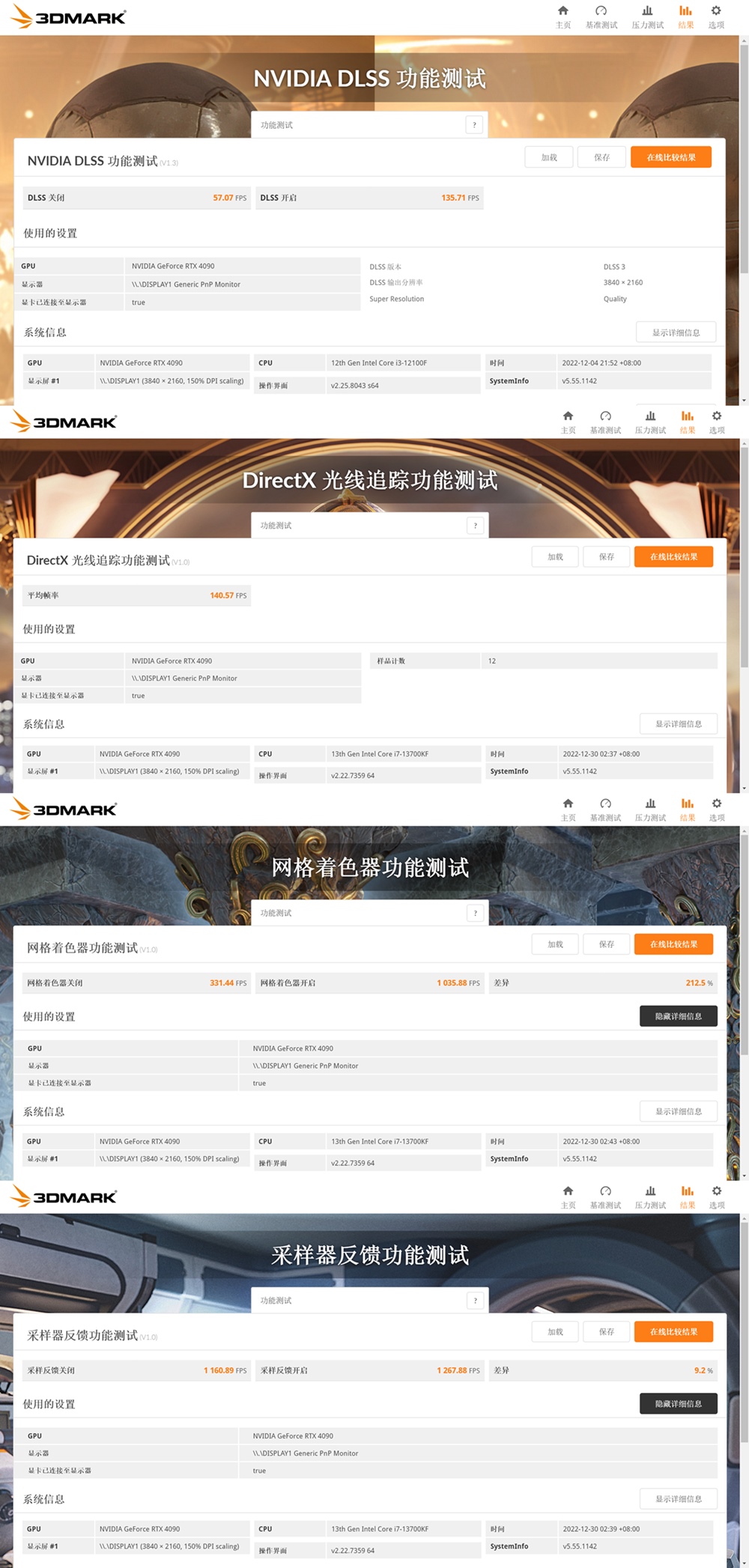
Task: Open 基准测试 in 网格着色器 window
Action: [x=606, y=809]
